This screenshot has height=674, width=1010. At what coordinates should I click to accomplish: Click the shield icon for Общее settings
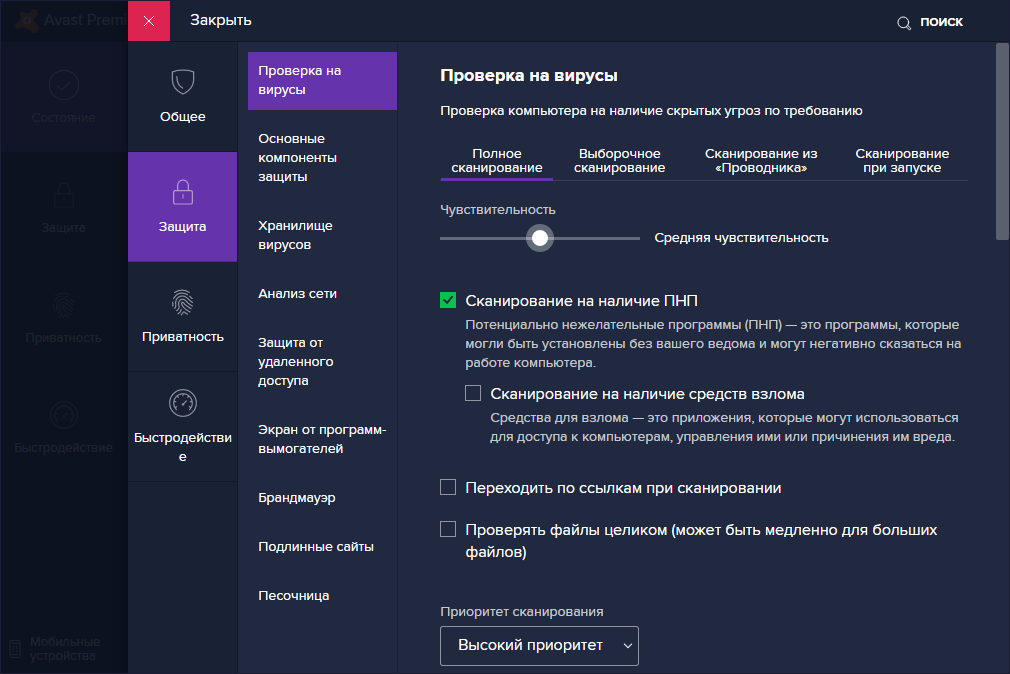coord(182,82)
